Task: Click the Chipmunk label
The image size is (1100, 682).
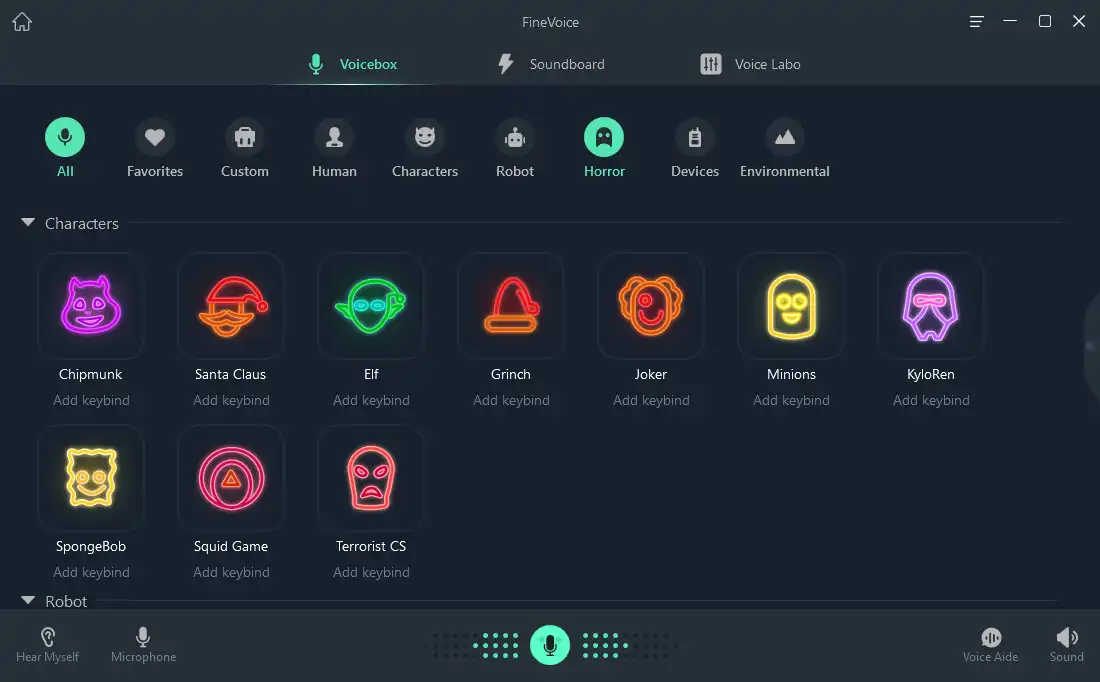Action: tap(90, 374)
